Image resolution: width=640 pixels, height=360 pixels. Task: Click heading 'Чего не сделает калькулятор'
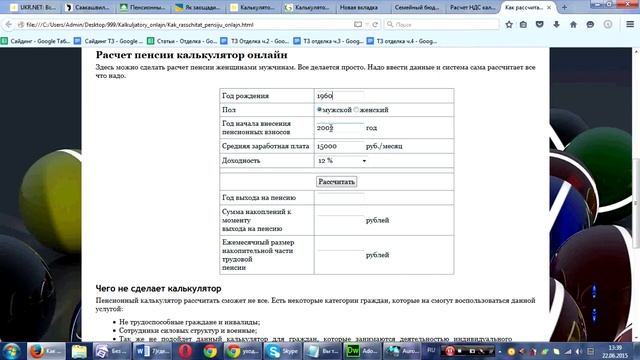click(x=158, y=289)
